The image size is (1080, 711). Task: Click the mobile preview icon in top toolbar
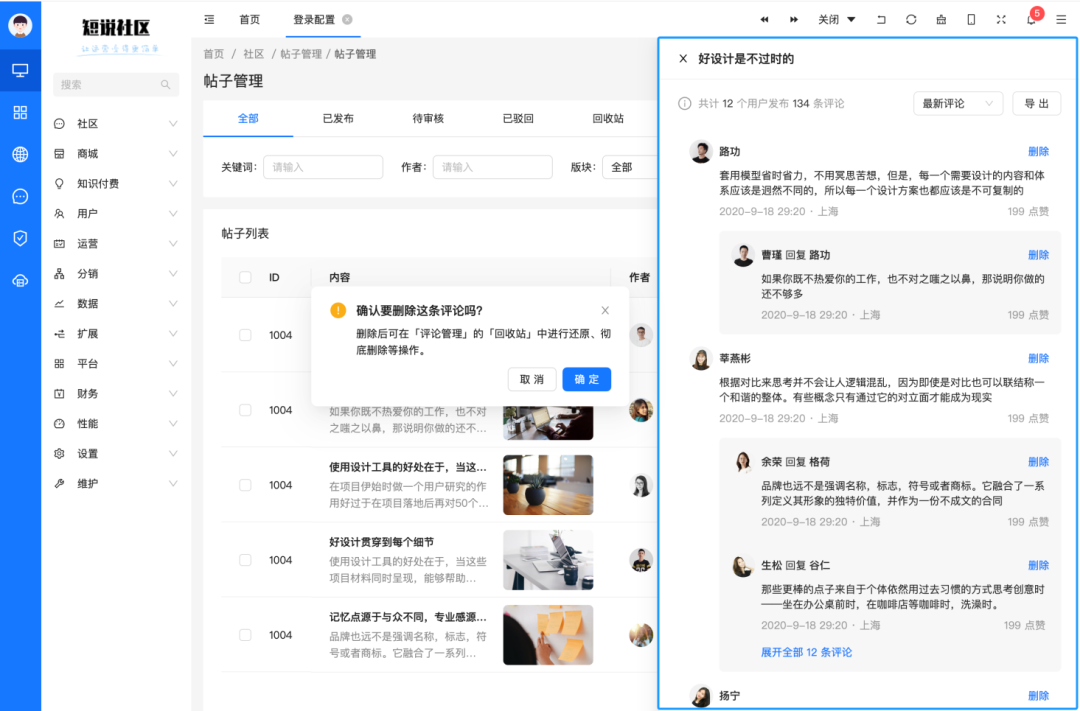click(971, 19)
